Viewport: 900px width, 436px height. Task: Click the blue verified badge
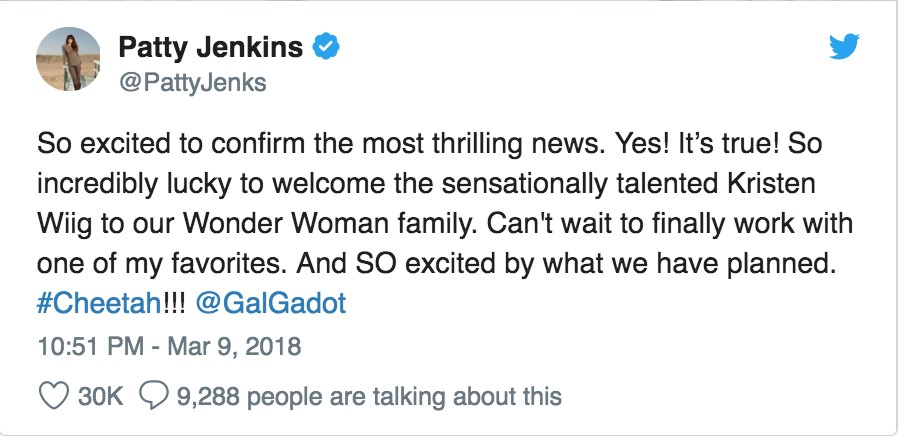[324, 46]
